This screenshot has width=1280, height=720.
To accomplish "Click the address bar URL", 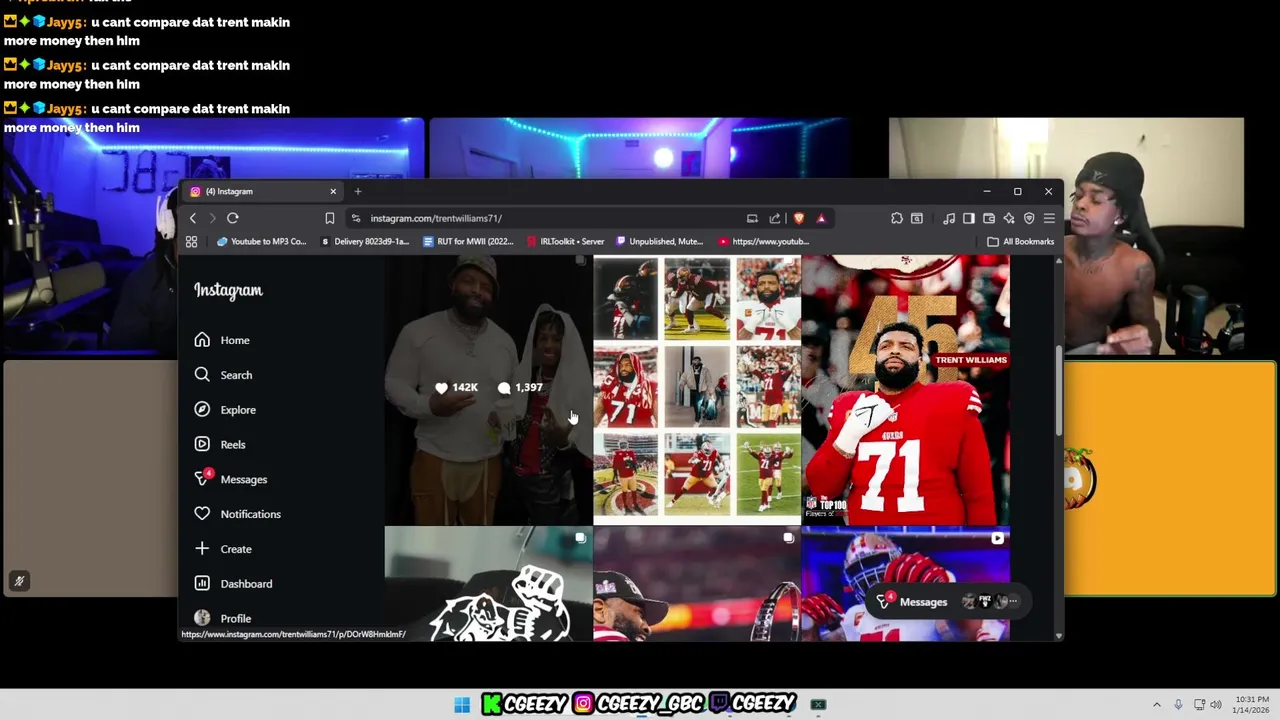I will [436, 218].
